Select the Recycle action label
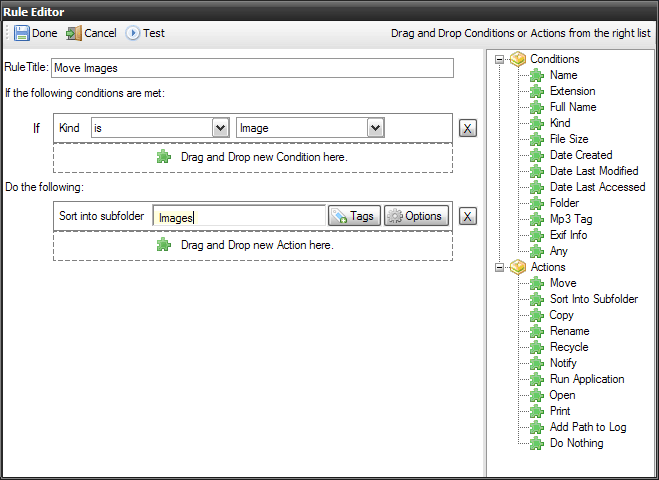 [x=569, y=348]
